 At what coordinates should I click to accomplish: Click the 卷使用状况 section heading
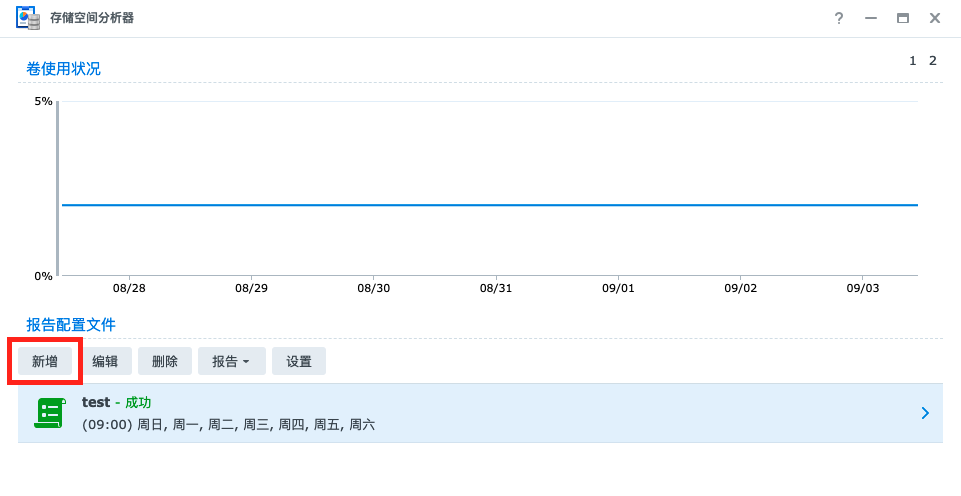(63, 69)
